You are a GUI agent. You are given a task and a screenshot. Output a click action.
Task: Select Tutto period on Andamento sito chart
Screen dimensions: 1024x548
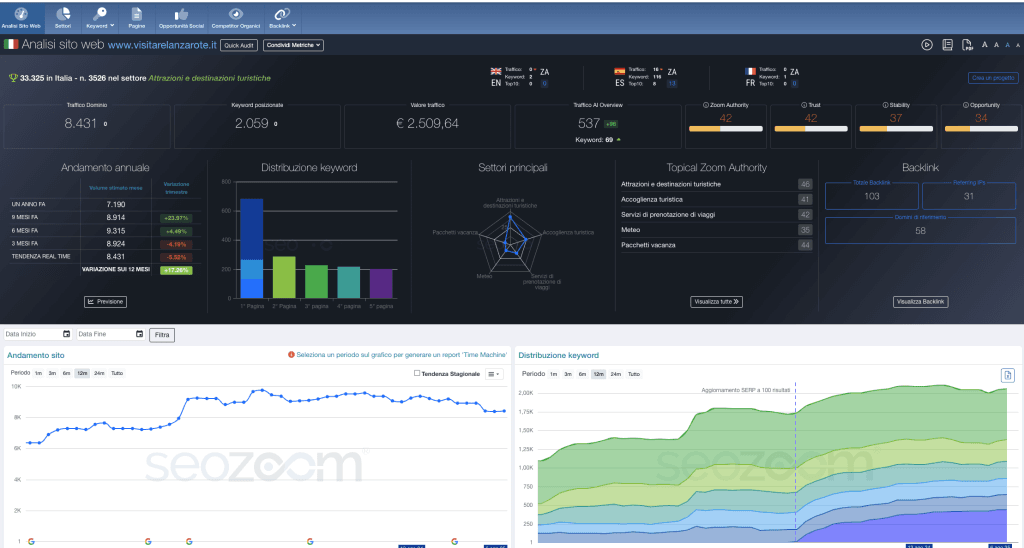117,374
